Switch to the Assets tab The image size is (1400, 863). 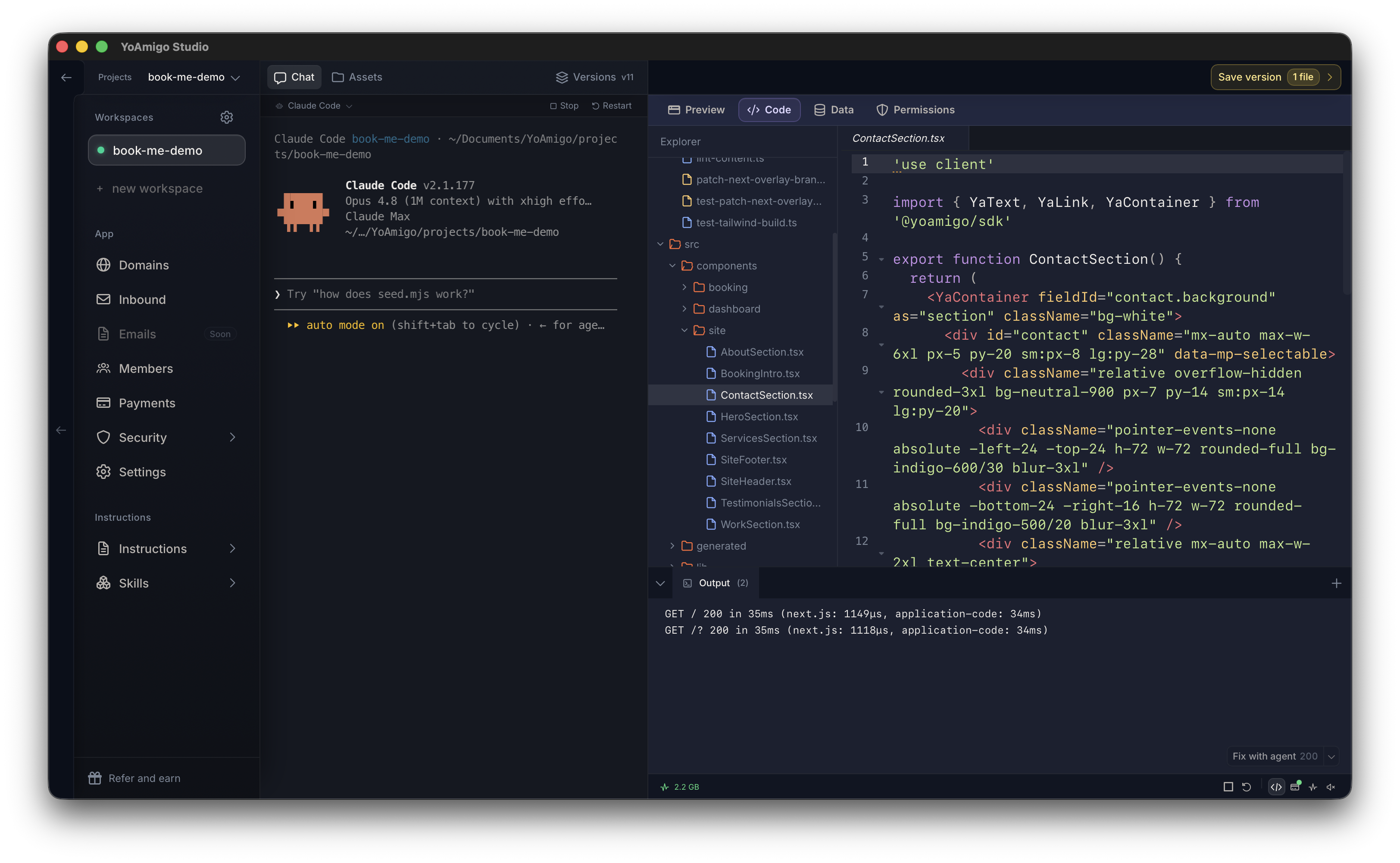[x=357, y=77]
